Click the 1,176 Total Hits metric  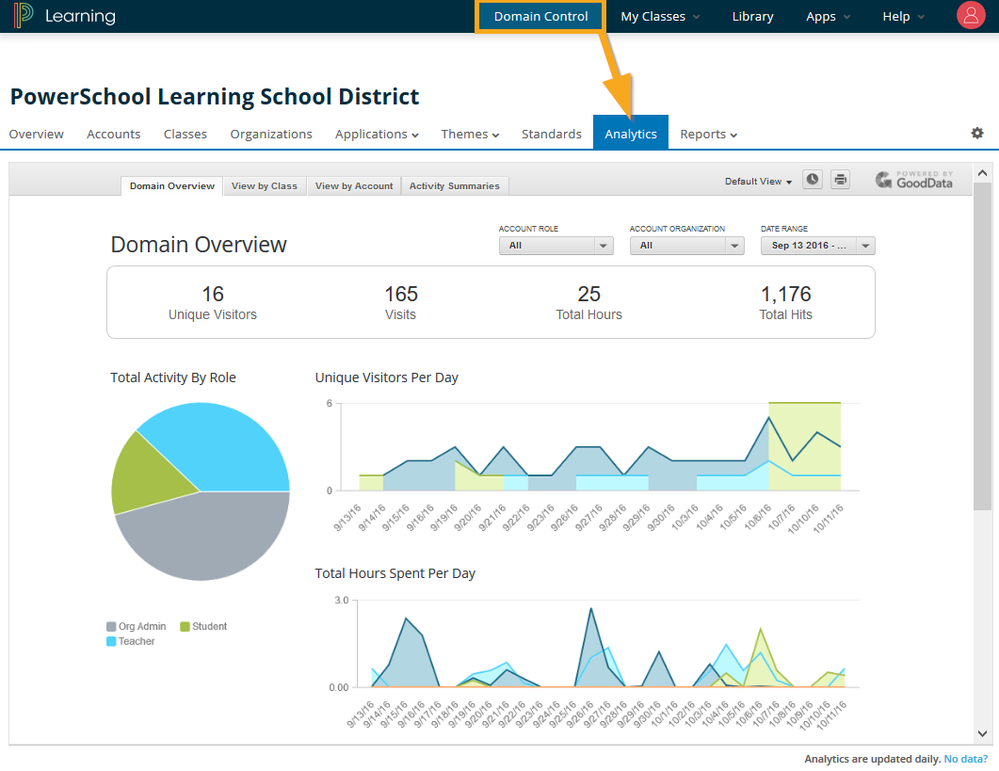tap(786, 302)
